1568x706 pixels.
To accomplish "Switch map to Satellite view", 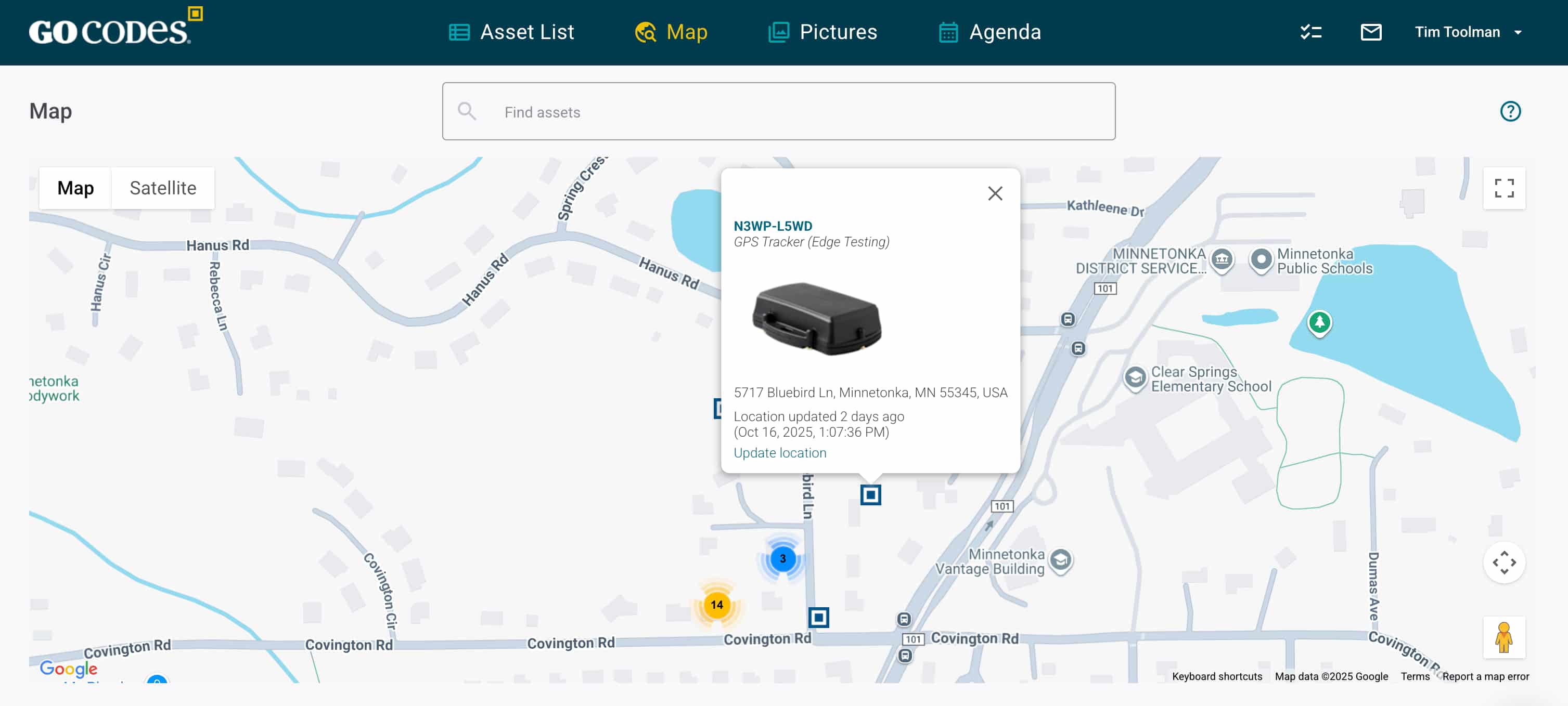I will pyautogui.click(x=162, y=189).
